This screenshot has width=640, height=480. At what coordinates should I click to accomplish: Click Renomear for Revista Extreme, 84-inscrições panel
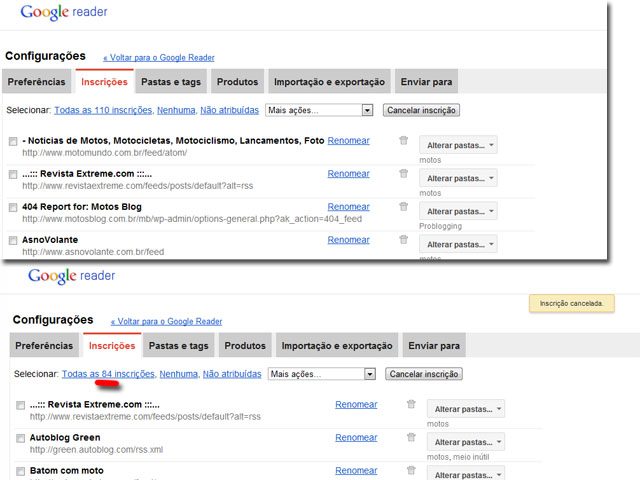click(x=356, y=404)
